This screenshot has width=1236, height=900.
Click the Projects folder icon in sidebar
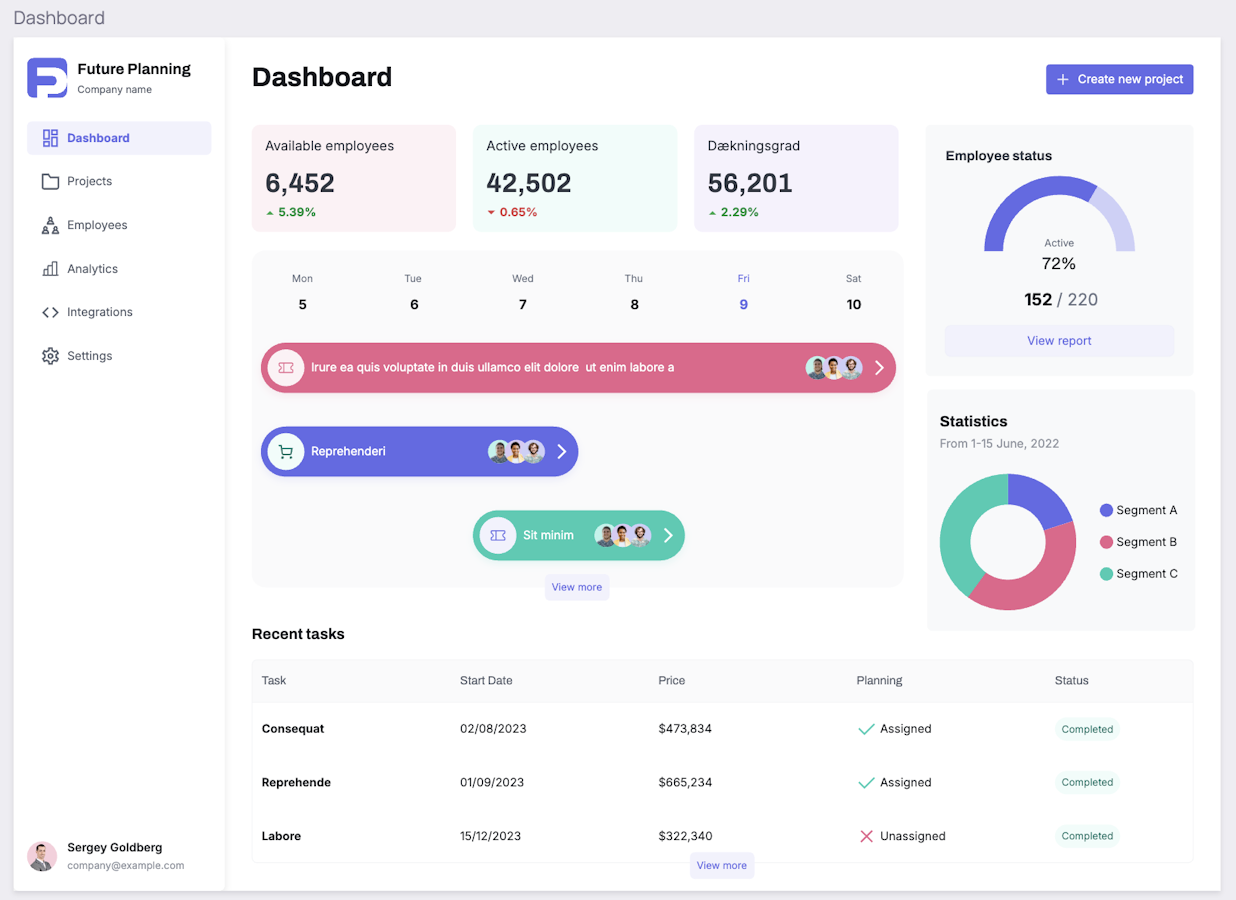coord(50,181)
